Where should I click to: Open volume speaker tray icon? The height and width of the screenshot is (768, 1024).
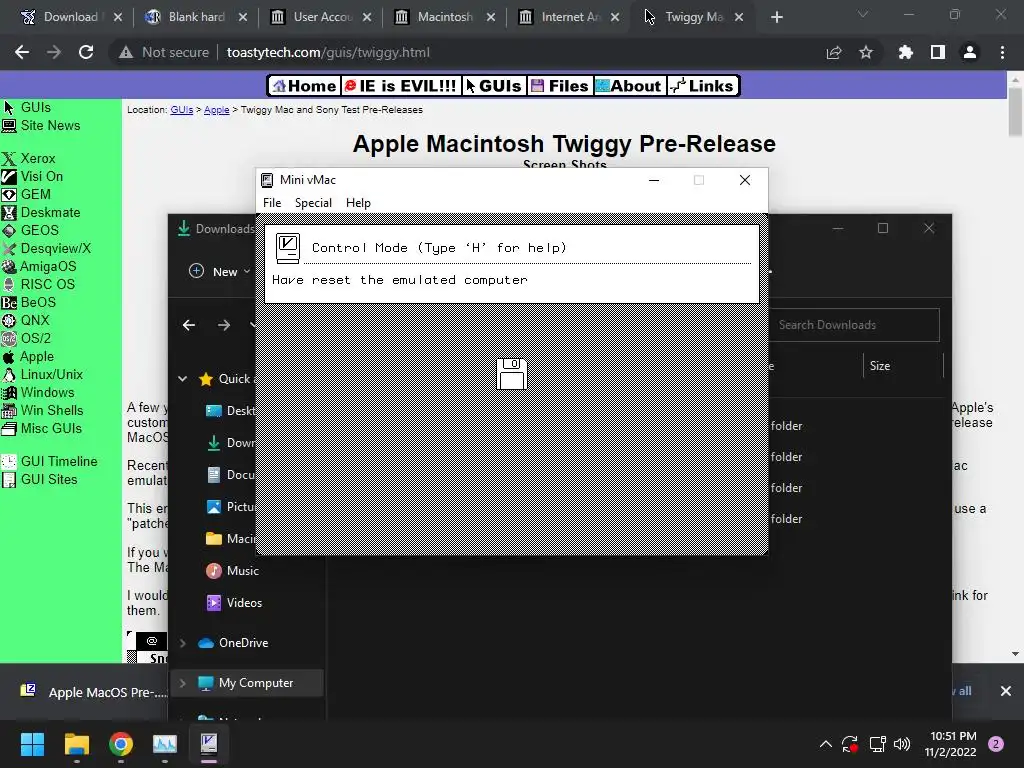pyautogui.click(x=902, y=744)
